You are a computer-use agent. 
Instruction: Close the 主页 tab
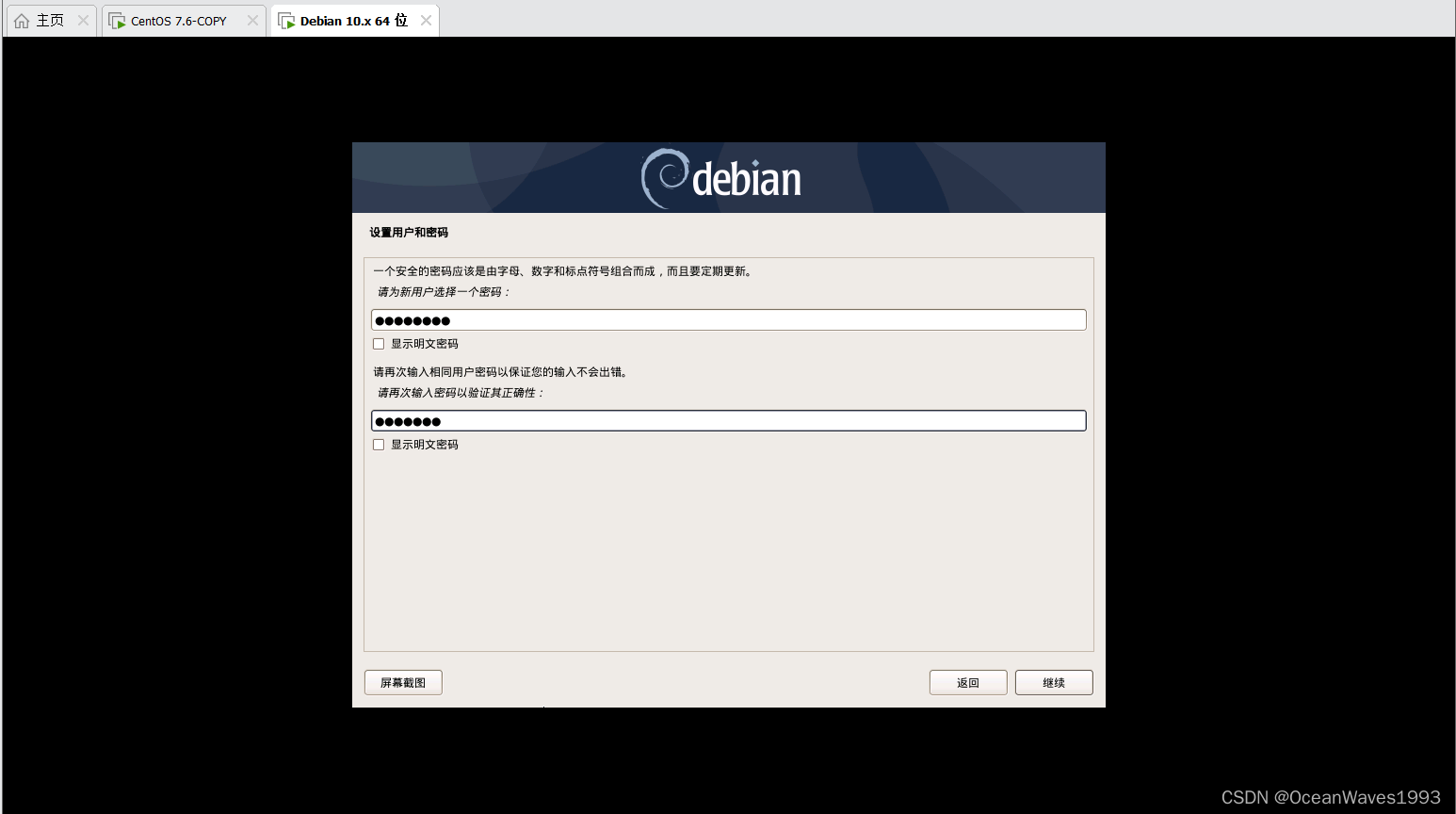[83, 21]
